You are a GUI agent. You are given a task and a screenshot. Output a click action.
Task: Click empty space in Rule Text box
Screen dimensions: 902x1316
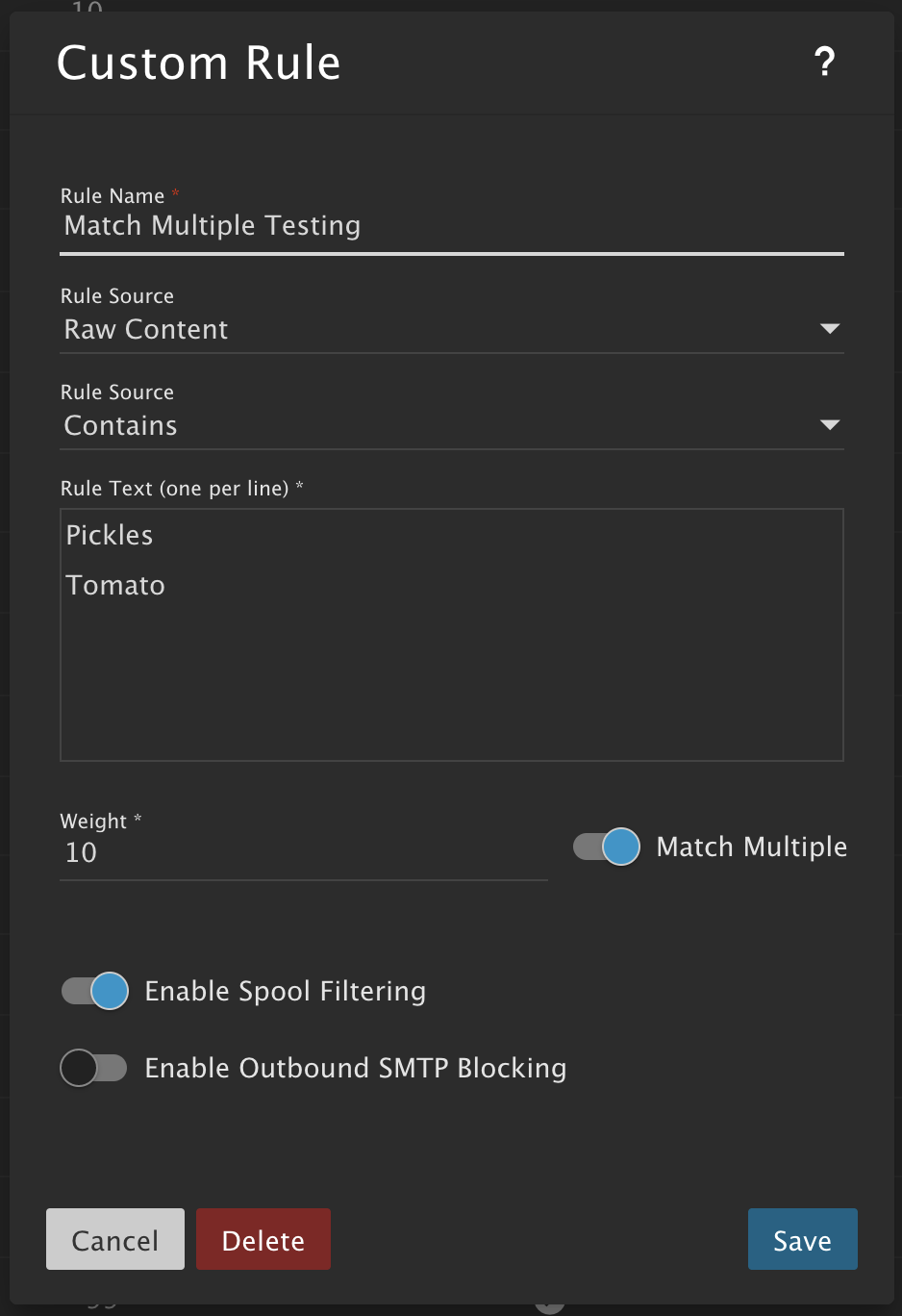coord(452,683)
